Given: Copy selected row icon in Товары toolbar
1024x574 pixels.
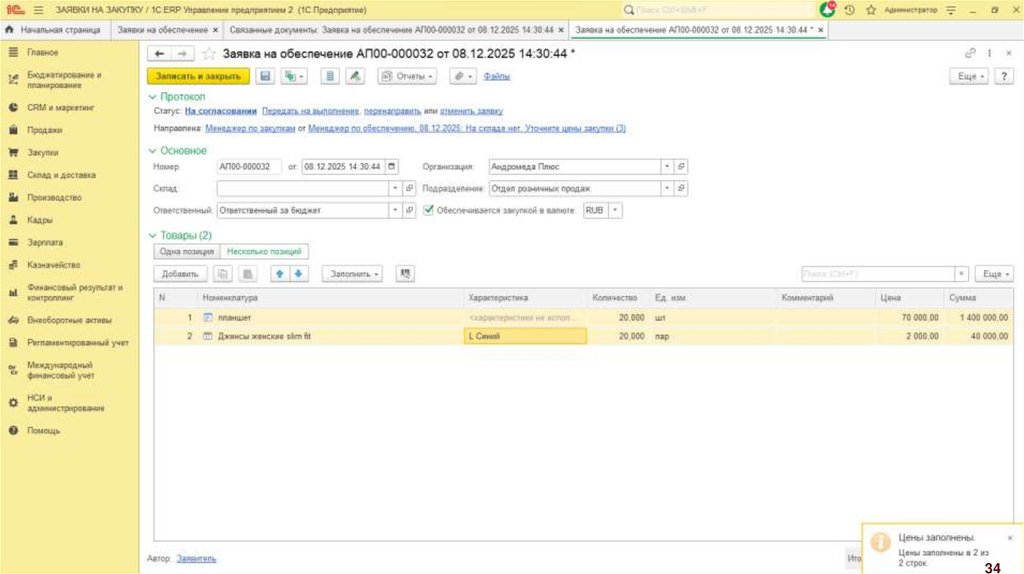Looking at the screenshot, I should 223,274.
